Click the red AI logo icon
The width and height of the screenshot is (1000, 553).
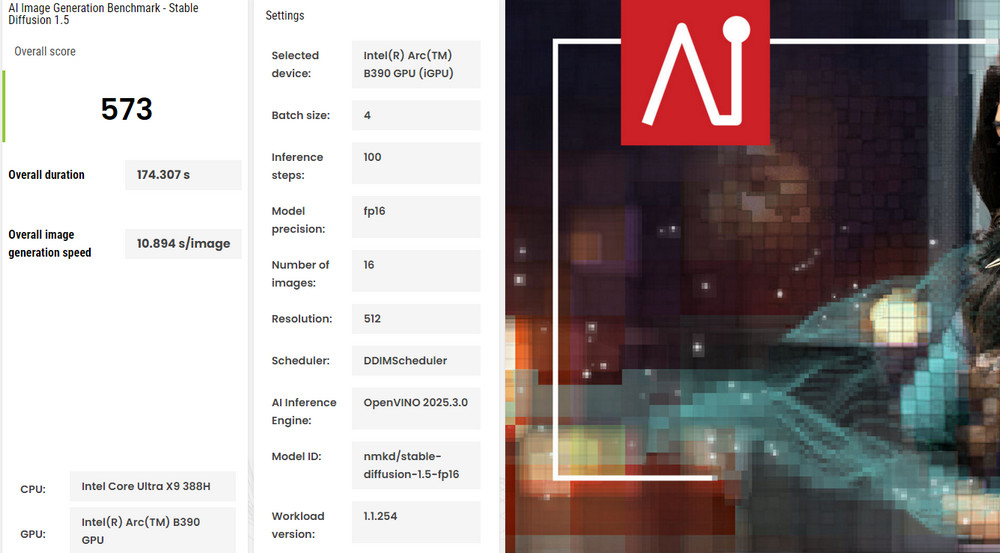[695, 73]
